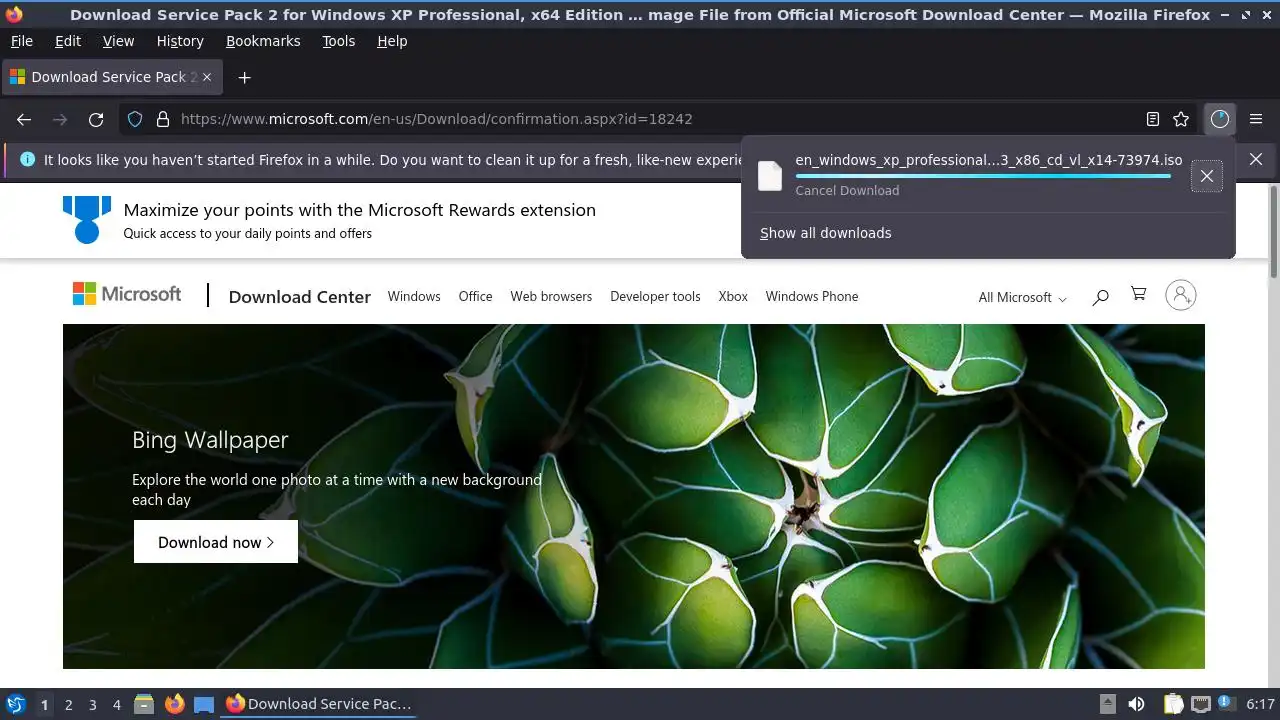
Task: Open volume control in system tray
Action: point(1136,704)
